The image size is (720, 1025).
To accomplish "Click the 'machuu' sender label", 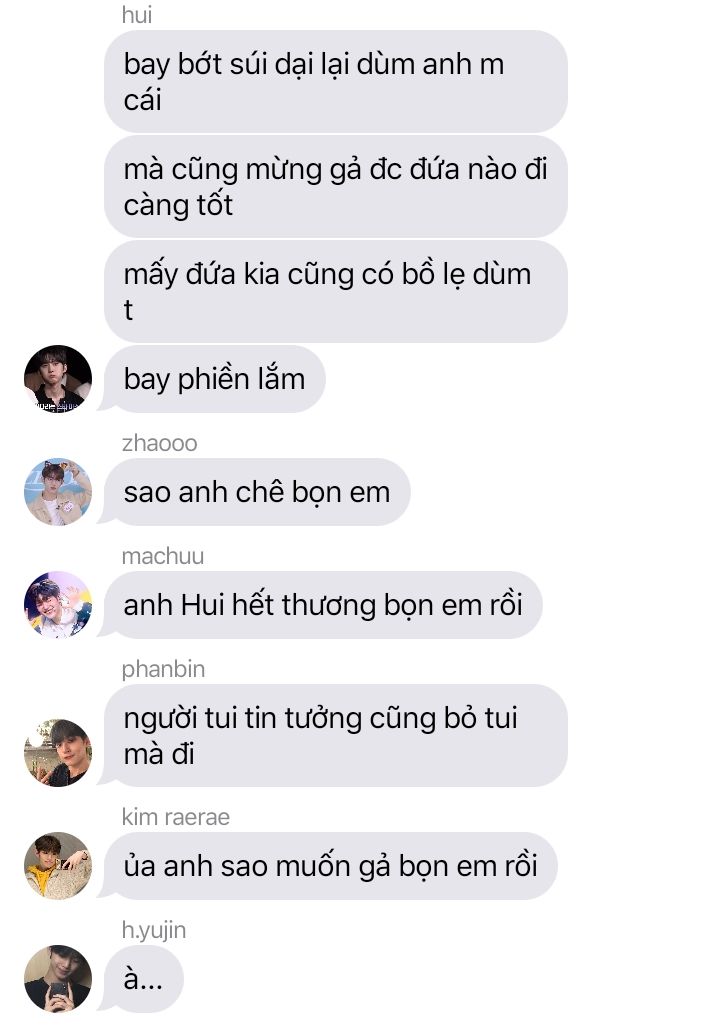I will pyautogui.click(x=163, y=556).
